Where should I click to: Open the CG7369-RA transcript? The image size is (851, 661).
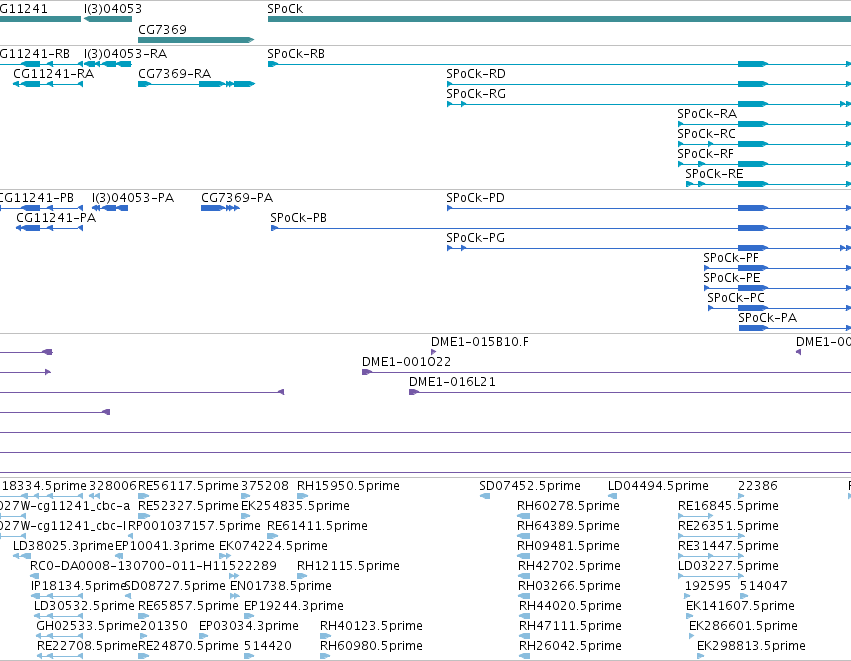coord(196,84)
